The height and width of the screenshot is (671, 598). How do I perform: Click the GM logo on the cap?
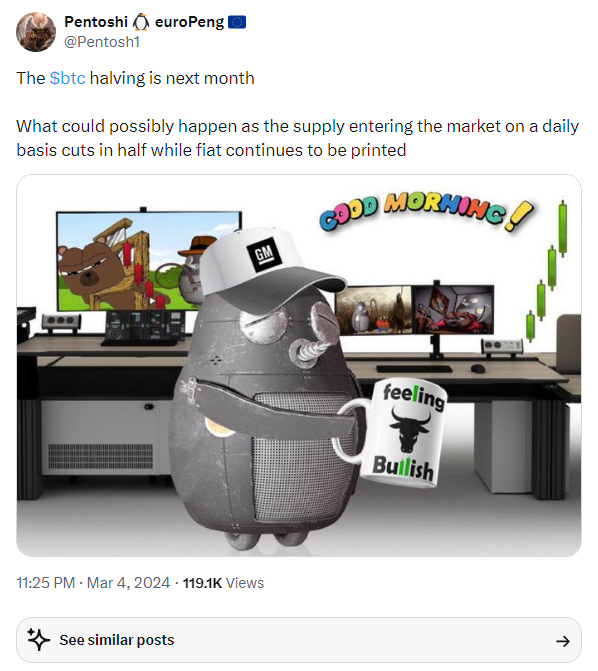[264, 256]
